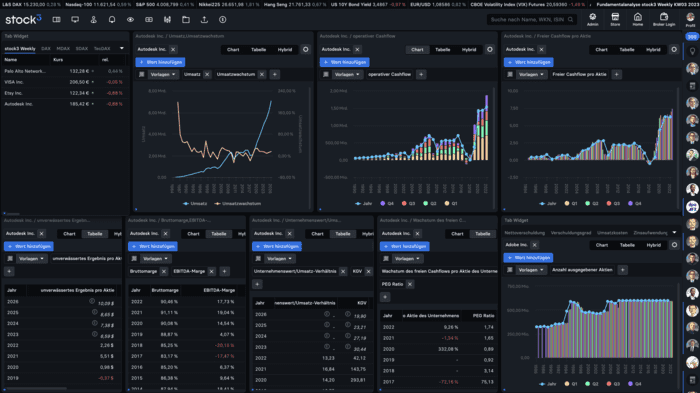Toggle Q1 series in operativer Cashflow legend
Screen dimensions: 700x393
point(451,204)
